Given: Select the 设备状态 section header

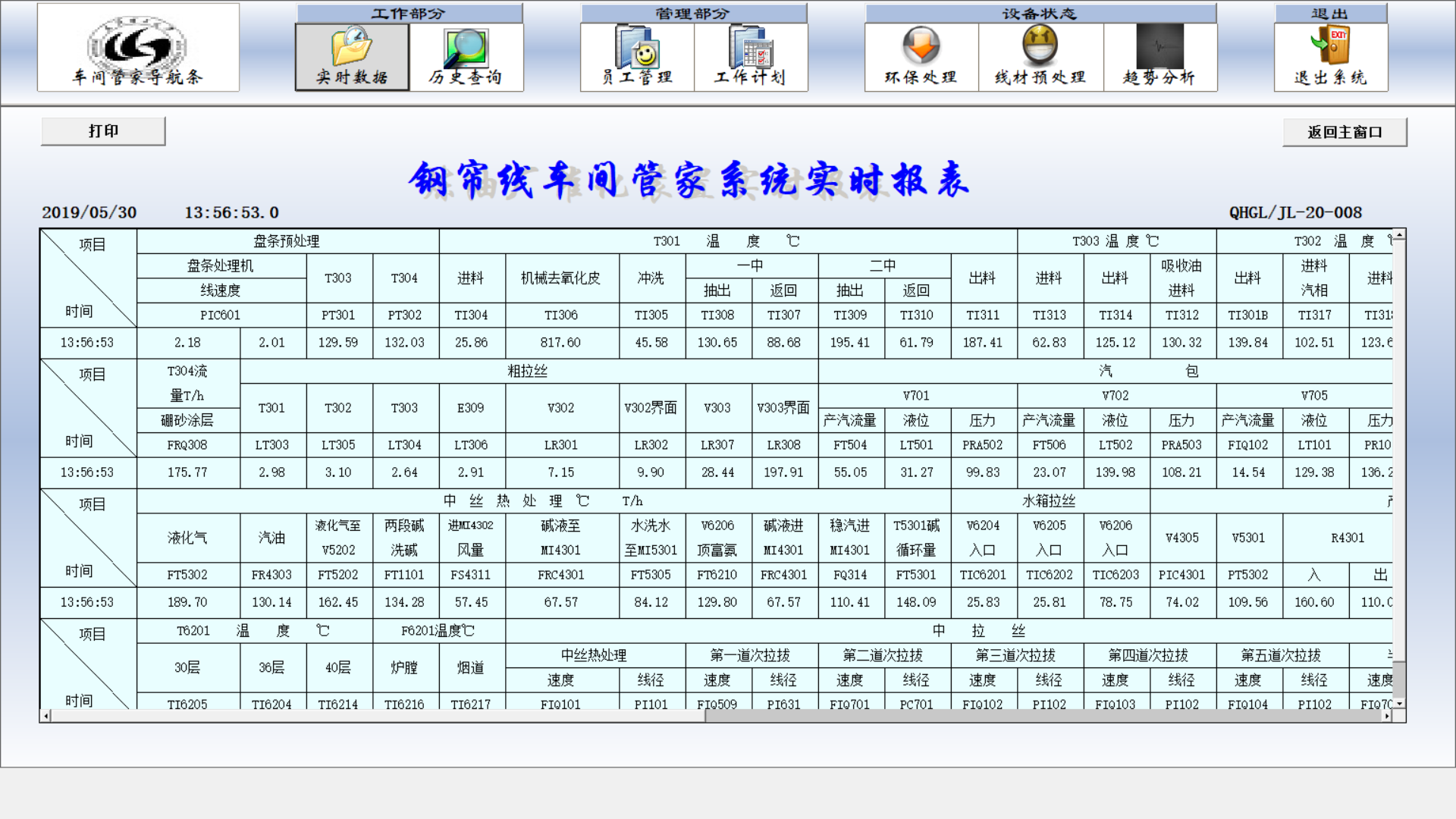Looking at the screenshot, I should click(1040, 14).
